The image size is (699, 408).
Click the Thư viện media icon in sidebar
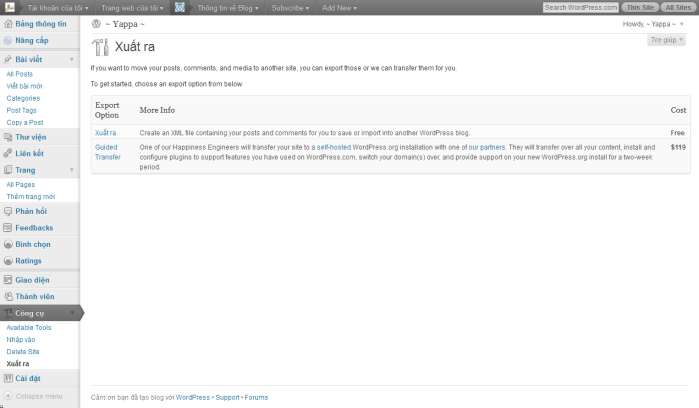[x=8, y=137]
